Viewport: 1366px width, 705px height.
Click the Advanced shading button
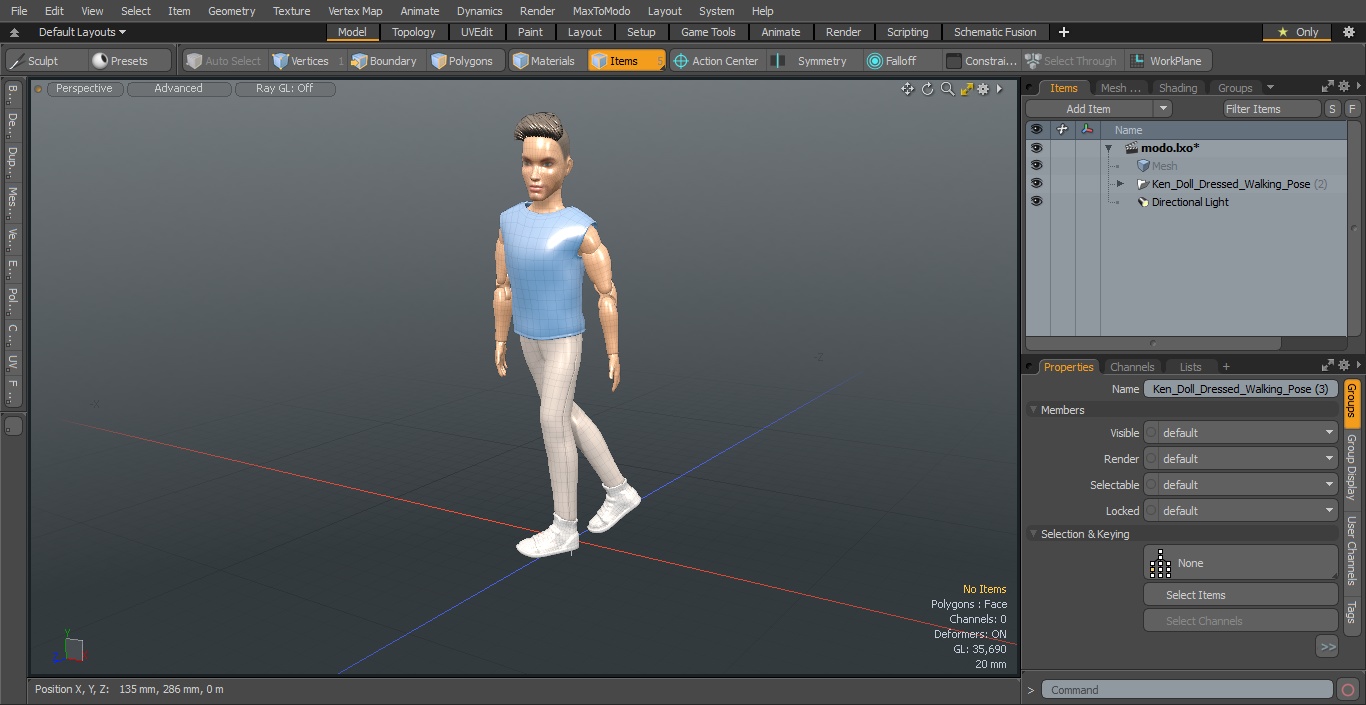[178, 89]
